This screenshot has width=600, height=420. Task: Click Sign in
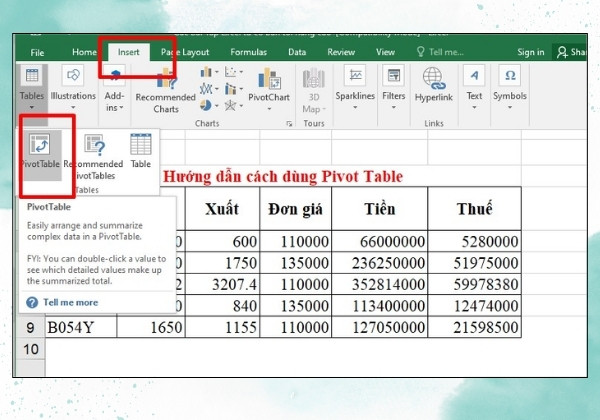pyautogui.click(x=530, y=52)
